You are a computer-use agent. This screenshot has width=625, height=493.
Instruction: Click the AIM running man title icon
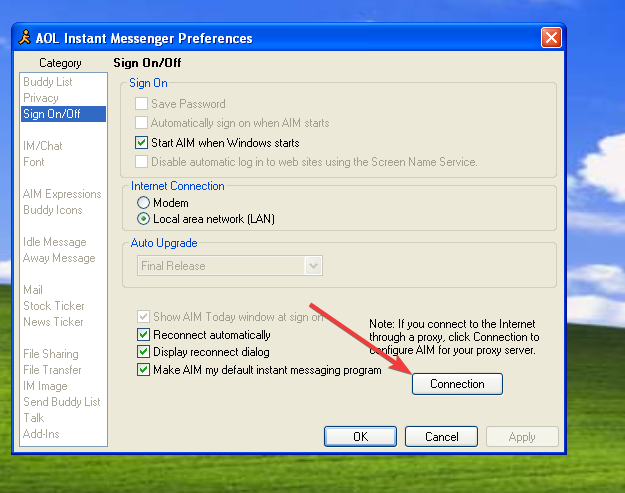click(x=25, y=37)
